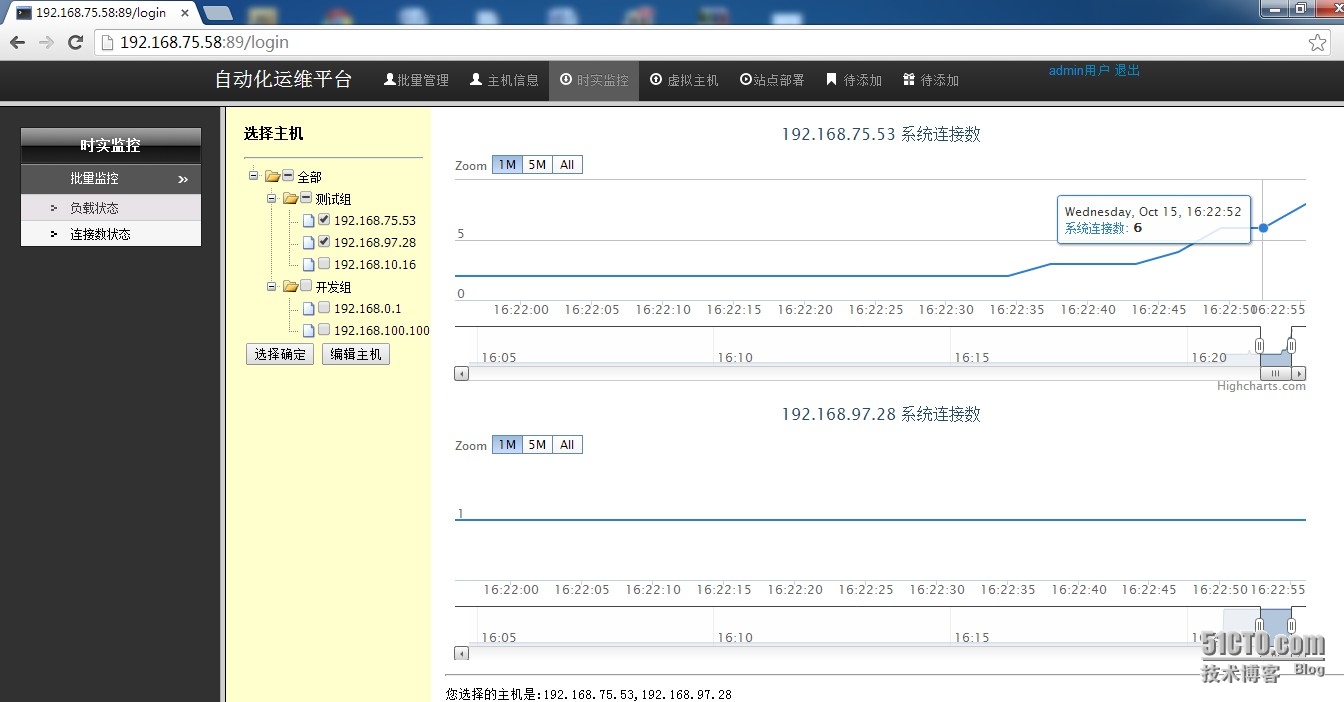Screen dimensions: 1344x702
Task: Enable the 192.168.10.16 host checkbox
Action: click(324, 264)
